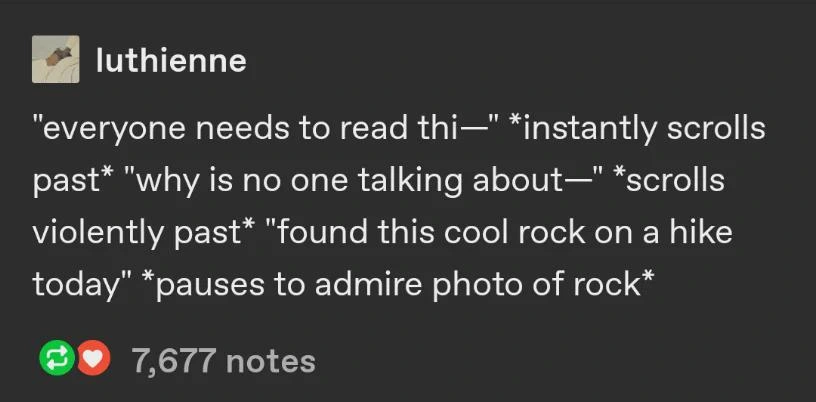
Task: Click the text "*pauses to admire photo of rock*"
Action: coord(393,286)
